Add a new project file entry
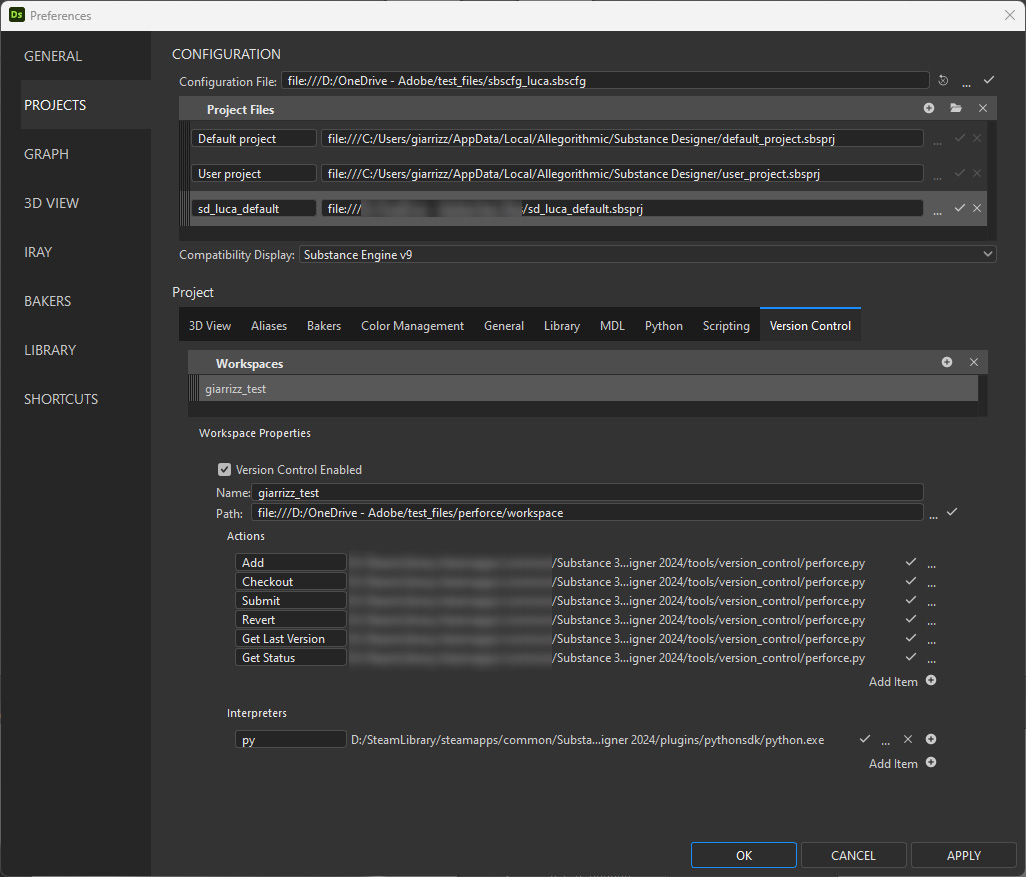This screenshot has width=1026, height=877. tap(929, 108)
